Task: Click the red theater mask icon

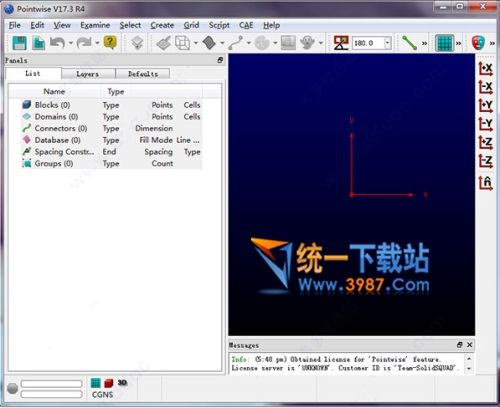Action: point(478,43)
